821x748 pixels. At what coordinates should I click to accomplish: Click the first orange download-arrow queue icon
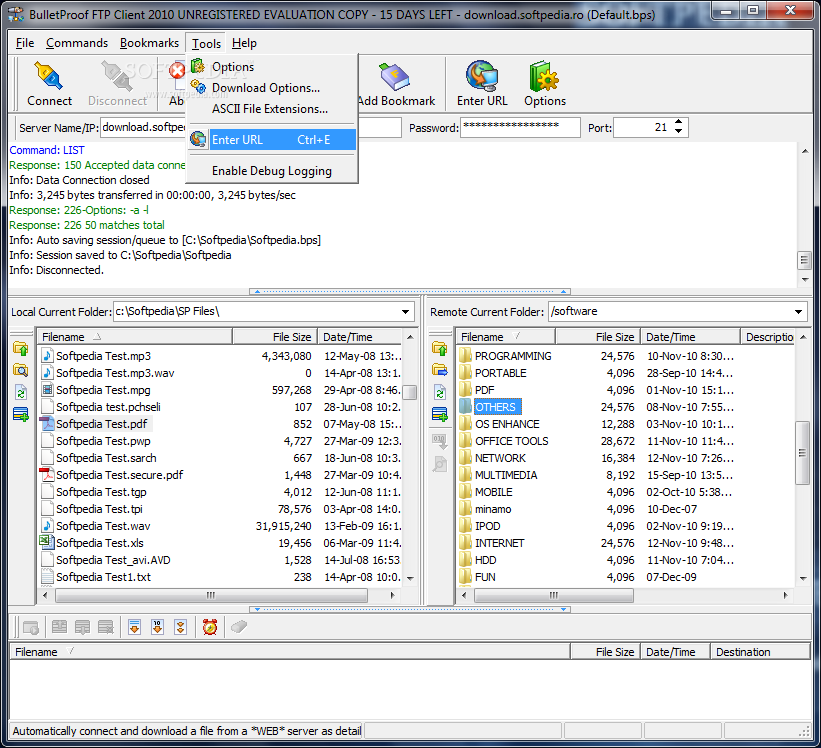coord(135,627)
